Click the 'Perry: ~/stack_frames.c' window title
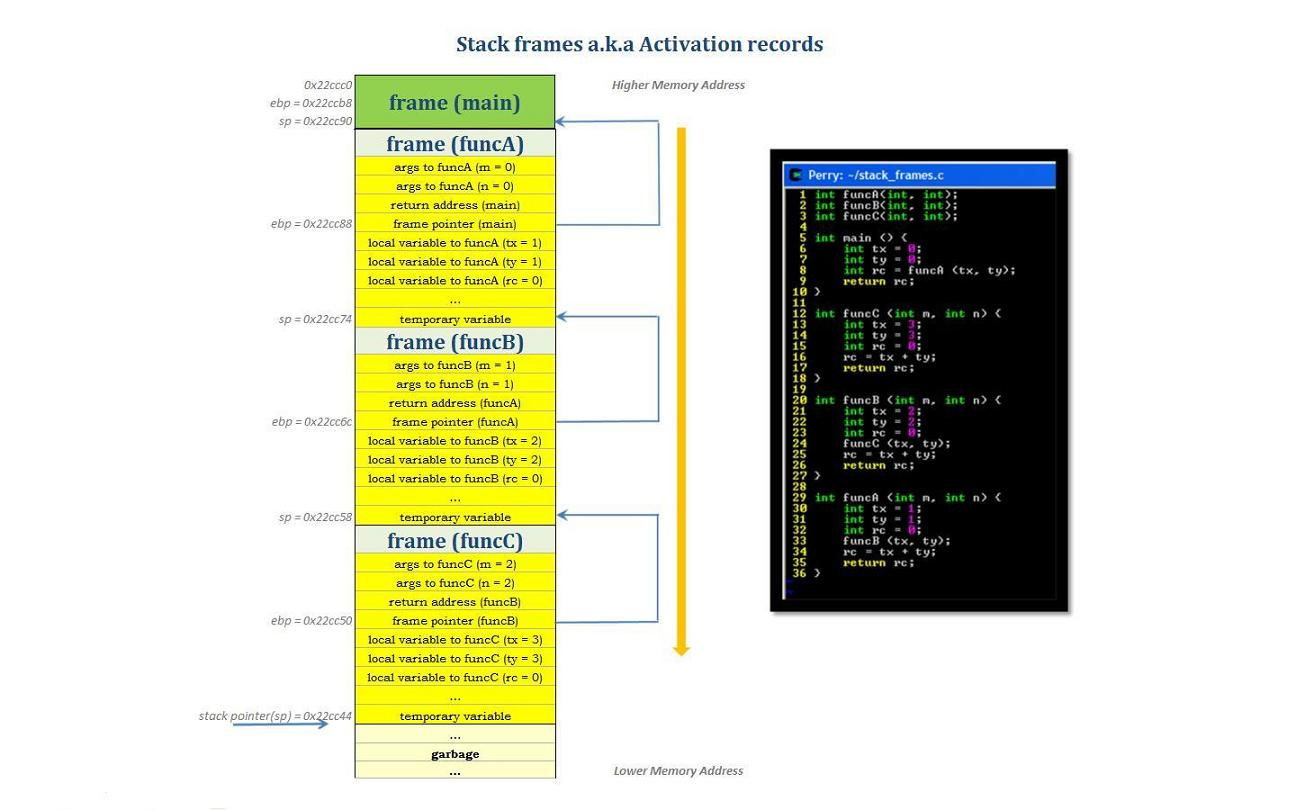The image size is (1296, 810). tap(876, 175)
